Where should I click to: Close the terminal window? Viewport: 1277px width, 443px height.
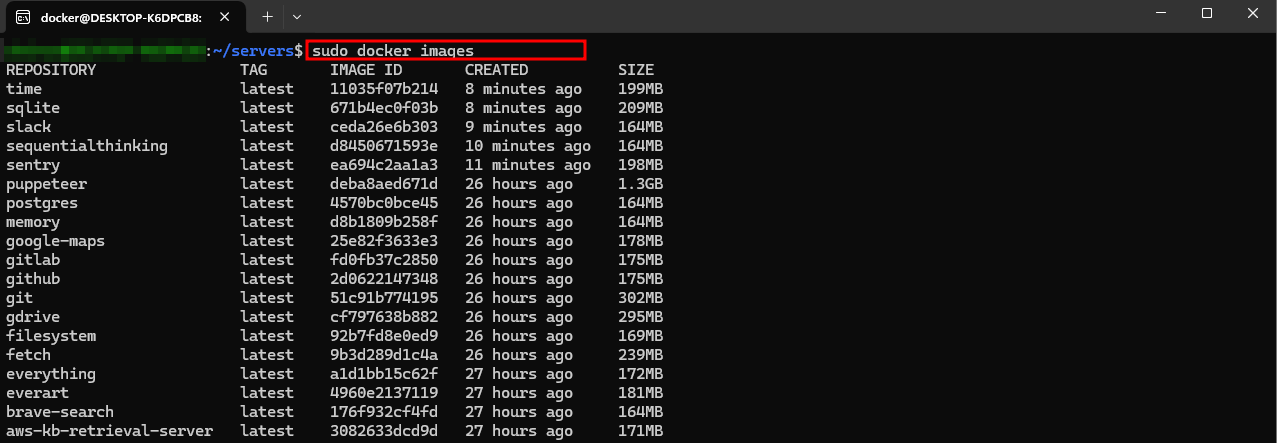click(1252, 14)
